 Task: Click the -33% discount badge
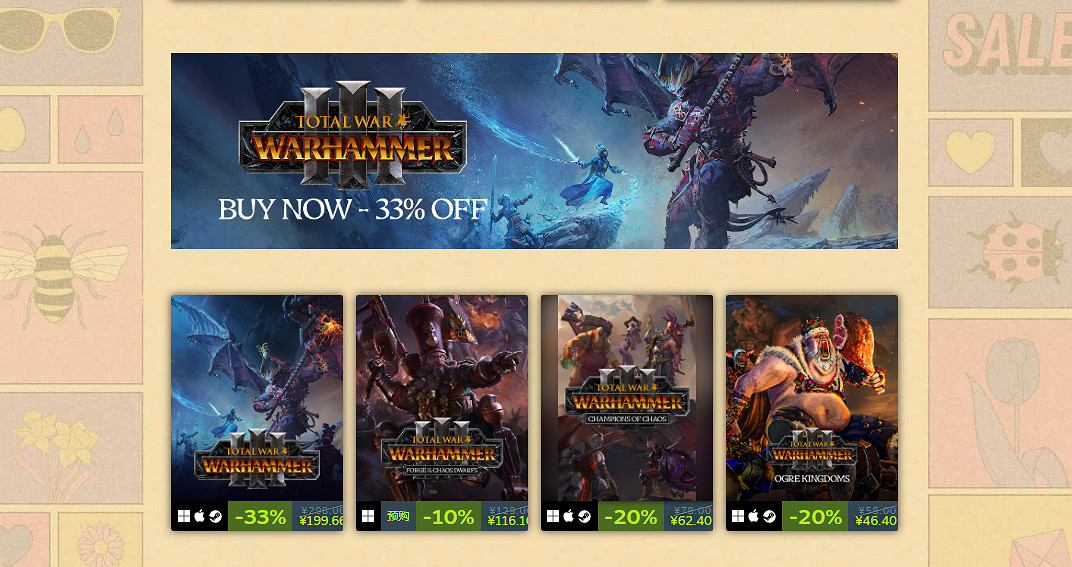pyautogui.click(x=260, y=516)
